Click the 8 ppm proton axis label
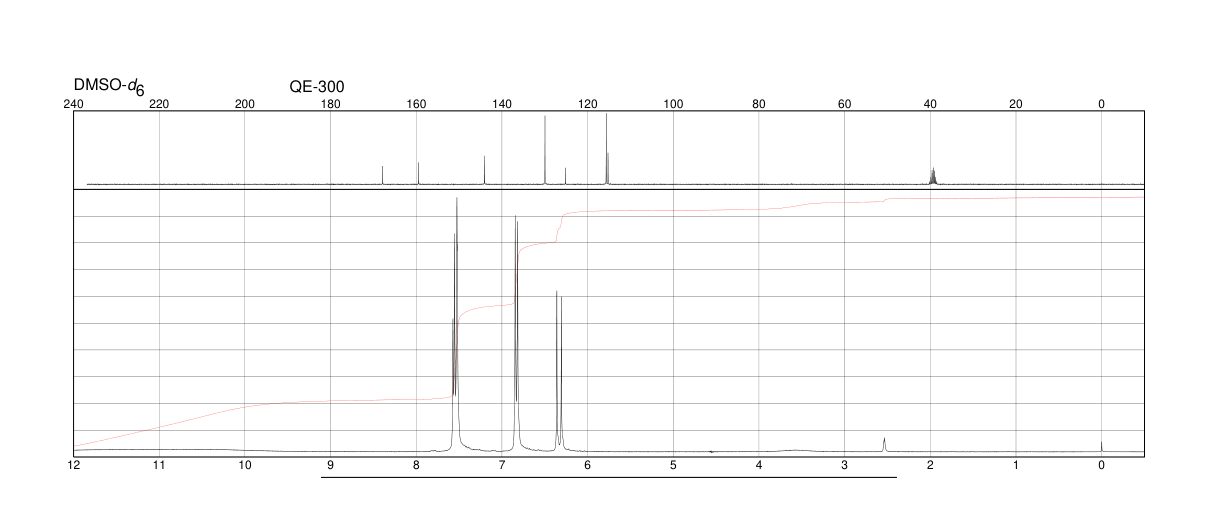This screenshot has width=1224, height=528. pos(416,465)
